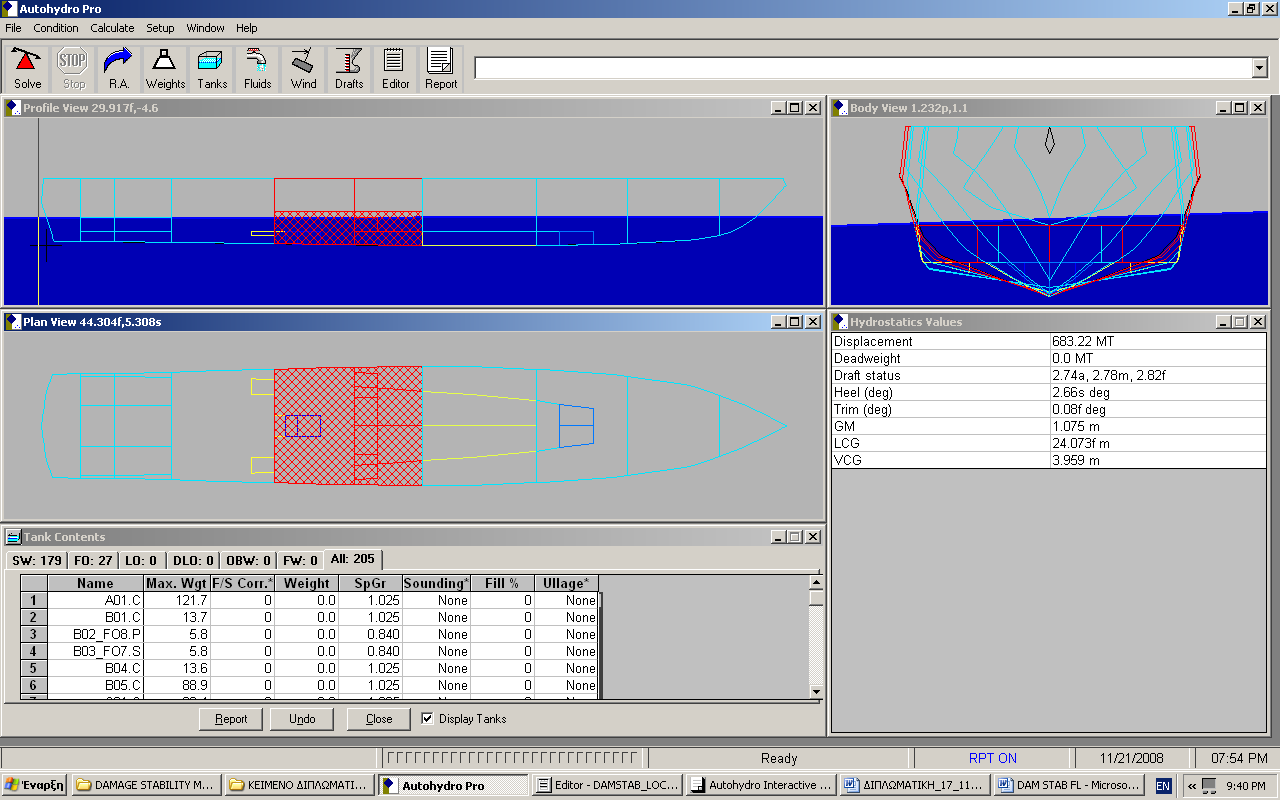Image resolution: width=1280 pixels, height=800 pixels.
Task: Select tank row B03_FO7.S name cell
Action: point(96,651)
